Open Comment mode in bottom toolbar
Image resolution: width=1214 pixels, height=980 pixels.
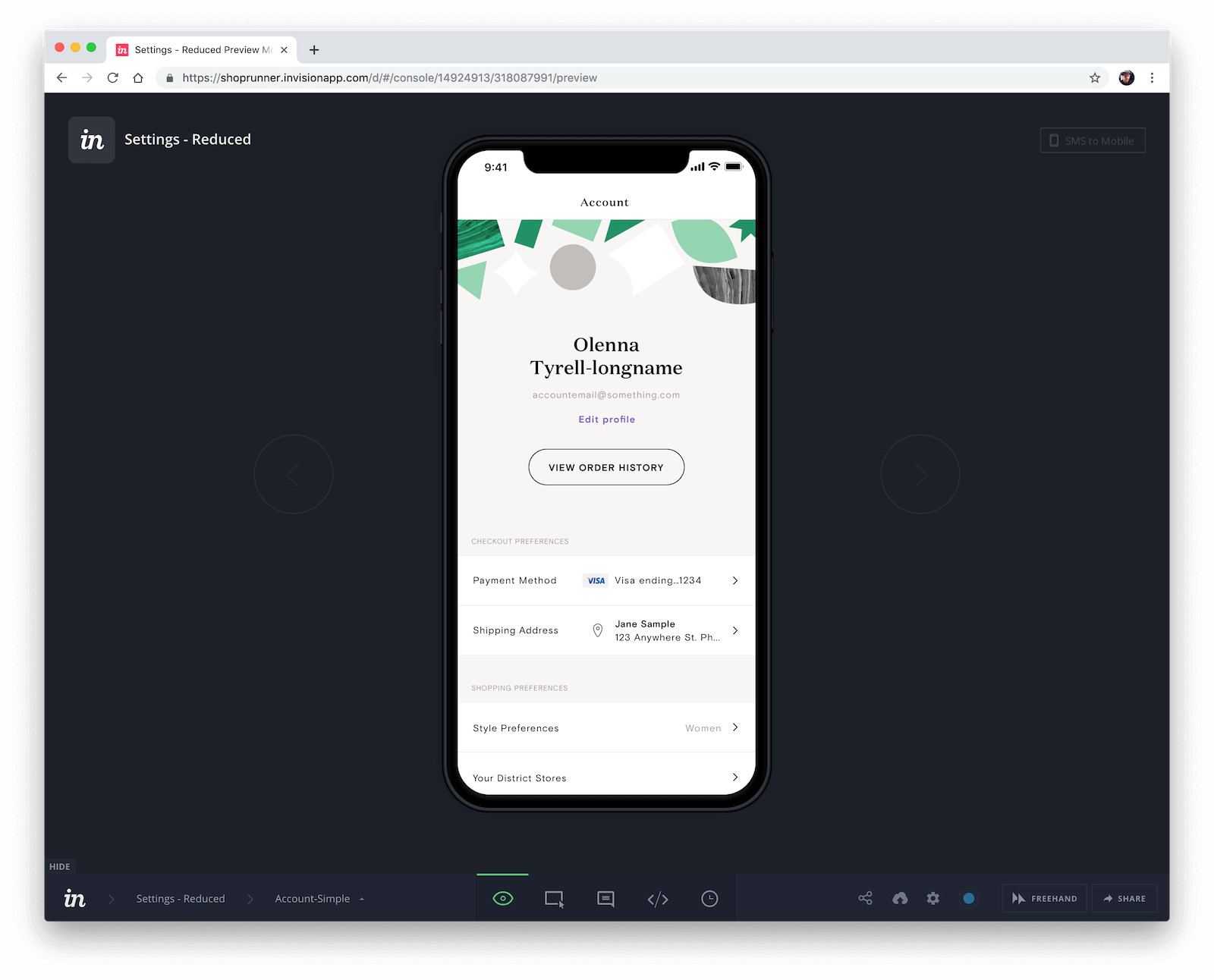tap(605, 899)
